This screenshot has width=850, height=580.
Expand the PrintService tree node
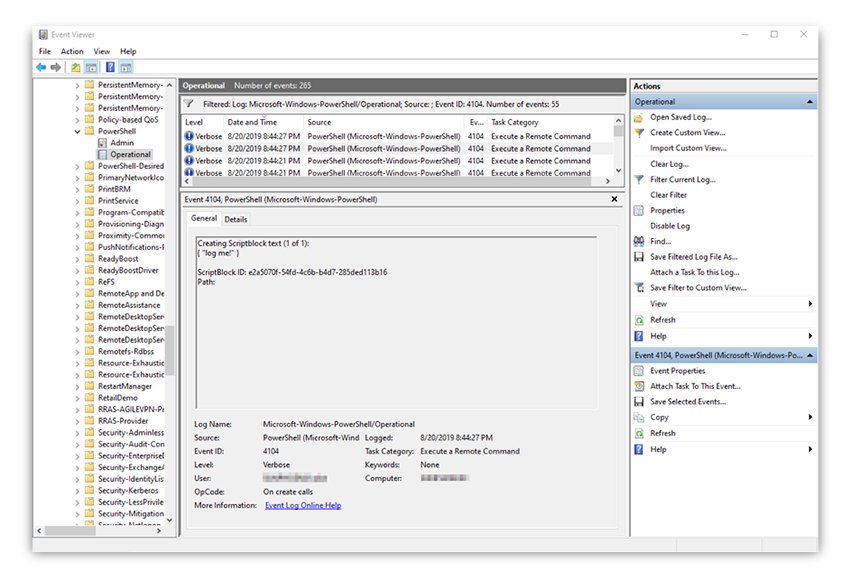(77, 201)
